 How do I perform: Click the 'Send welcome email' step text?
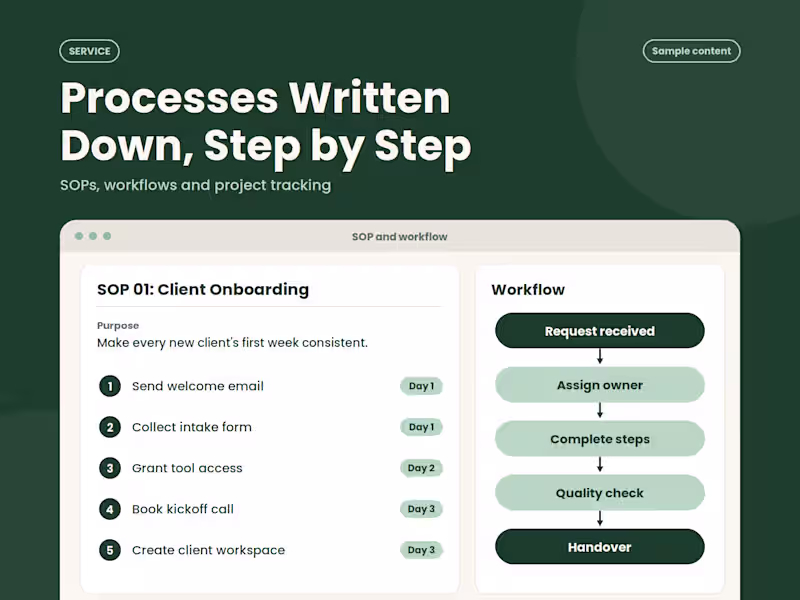[x=198, y=386]
